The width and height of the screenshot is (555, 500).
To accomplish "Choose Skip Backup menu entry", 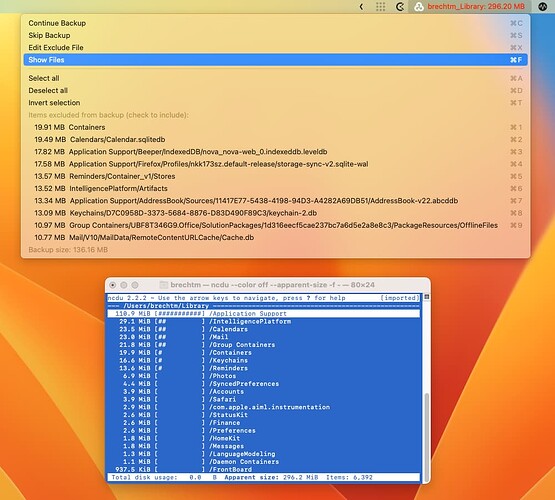I will (x=275, y=35).
